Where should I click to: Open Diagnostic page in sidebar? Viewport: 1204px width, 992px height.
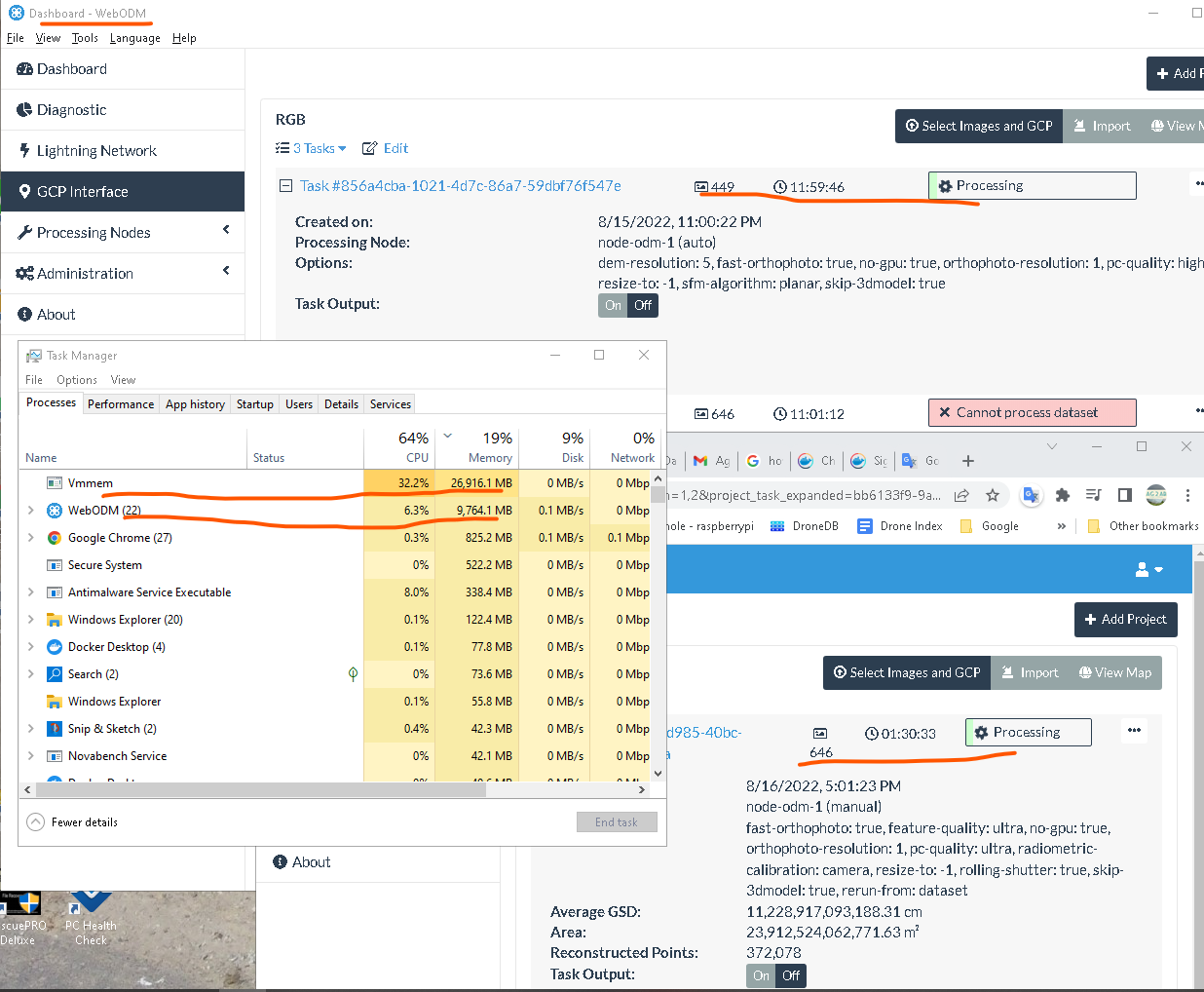click(x=72, y=110)
